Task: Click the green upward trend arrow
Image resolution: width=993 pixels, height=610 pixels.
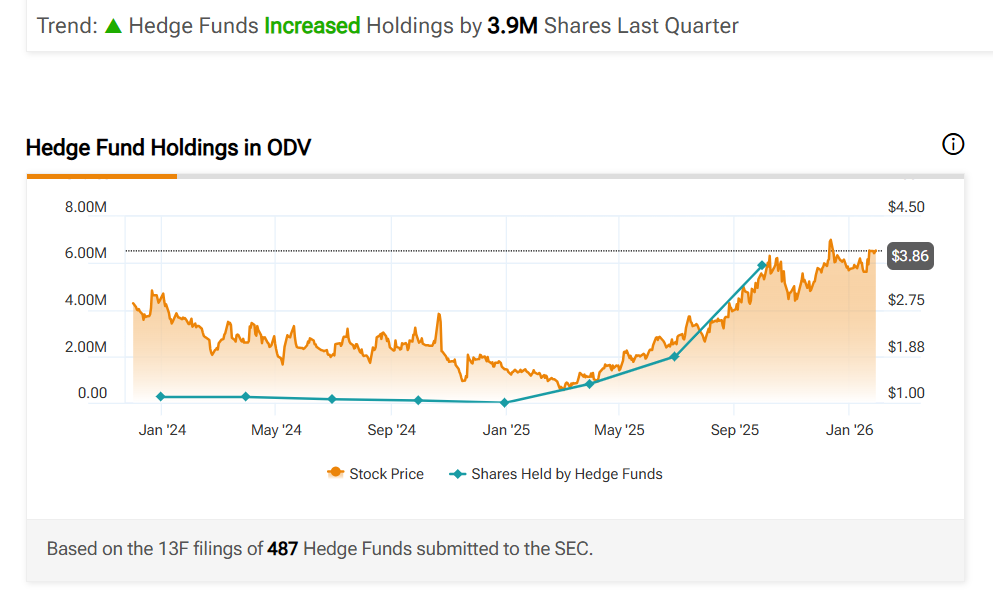Action: 113,26
